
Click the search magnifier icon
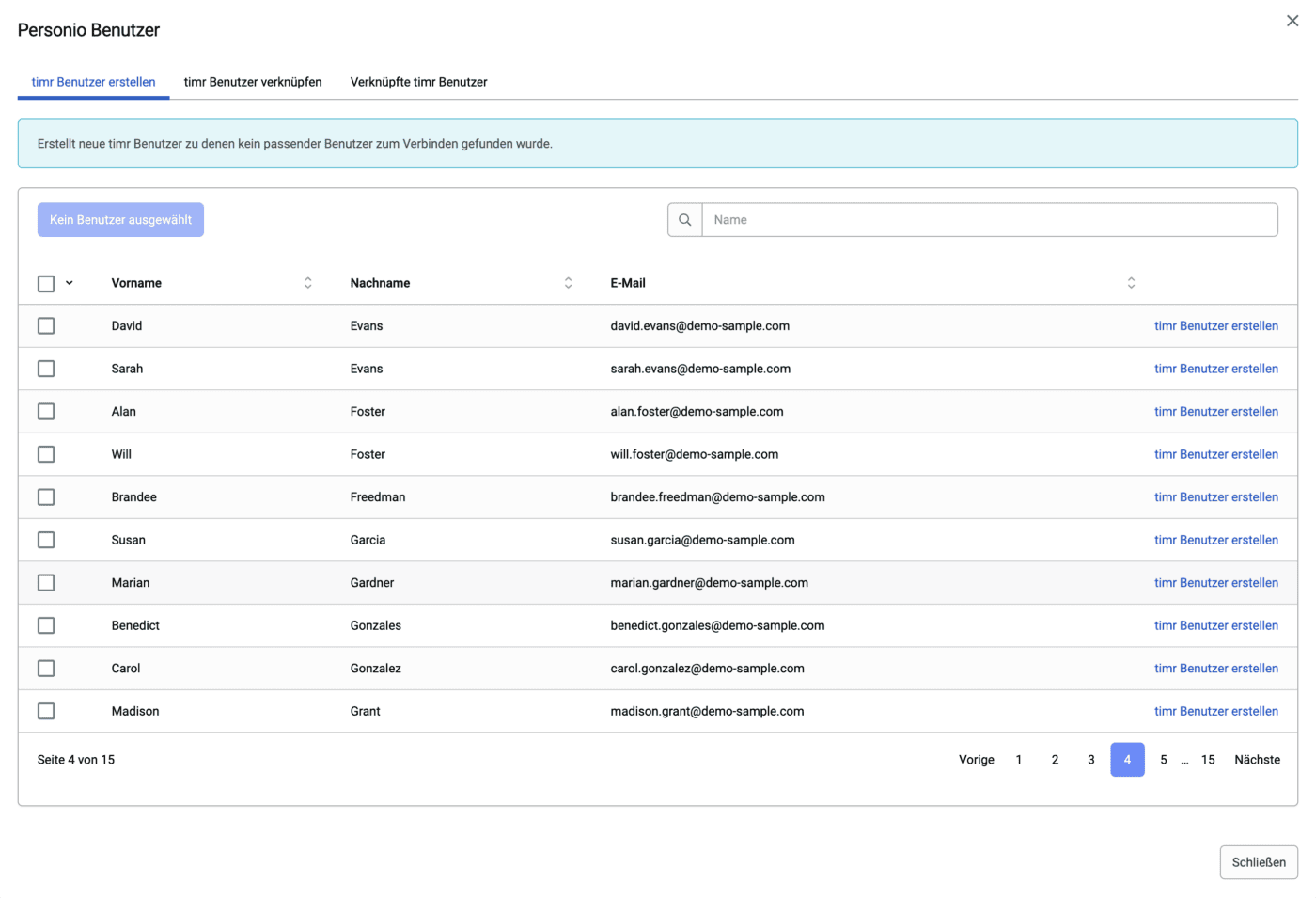[685, 220]
